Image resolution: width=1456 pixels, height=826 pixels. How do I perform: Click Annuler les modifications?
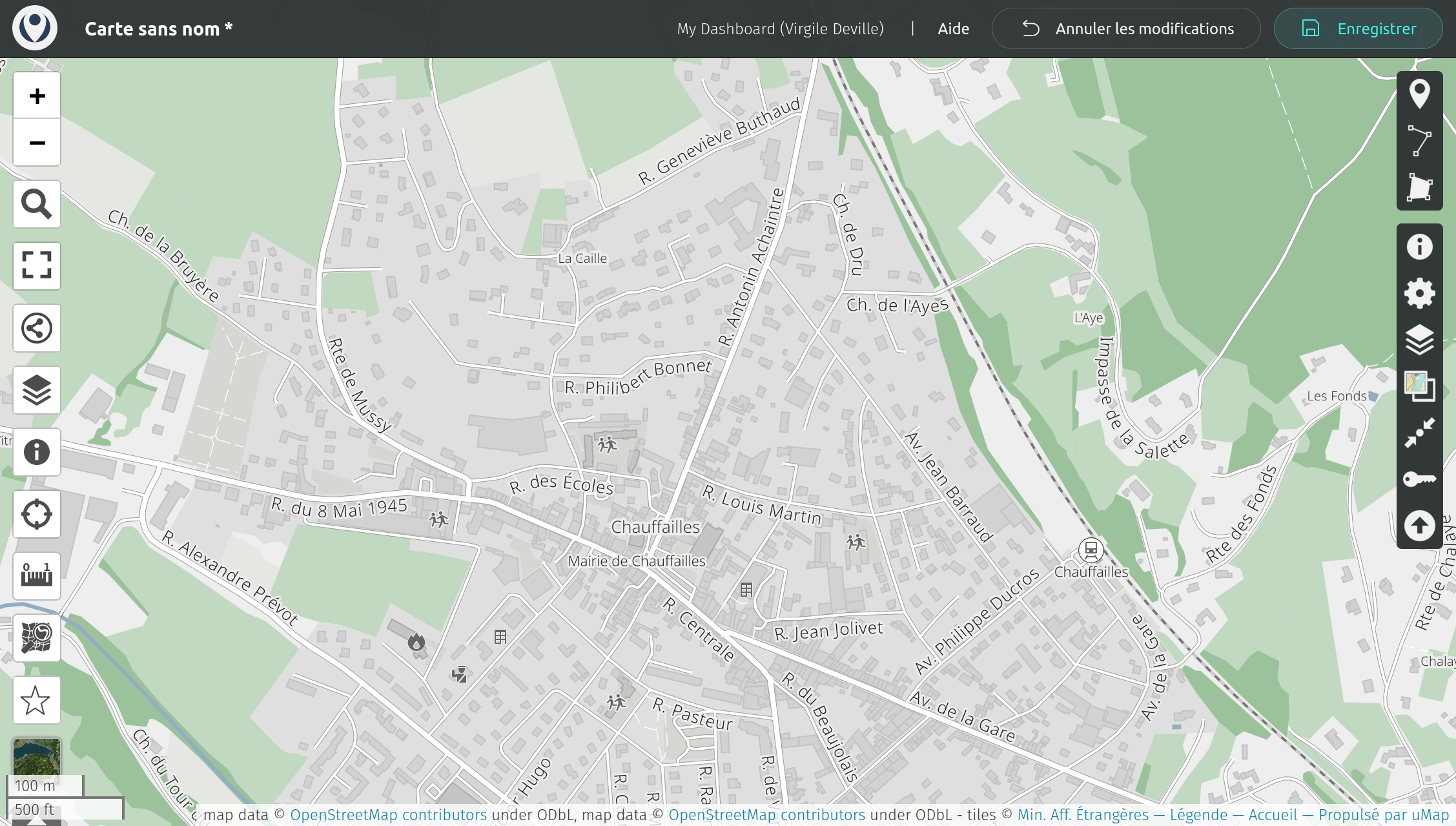click(x=1126, y=28)
